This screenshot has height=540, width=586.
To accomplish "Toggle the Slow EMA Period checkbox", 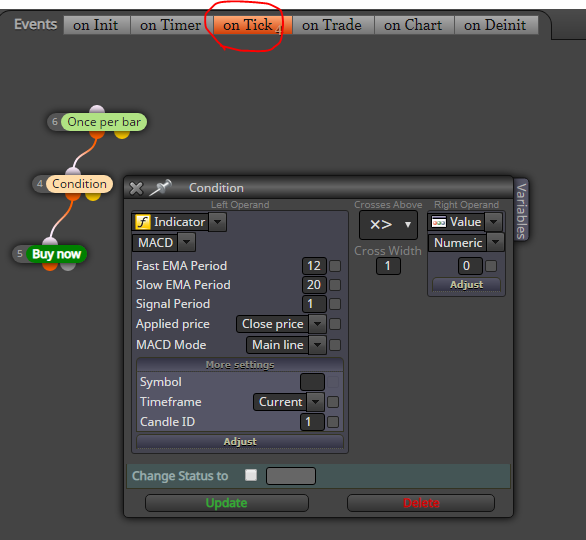I will click(x=335, y=285).
